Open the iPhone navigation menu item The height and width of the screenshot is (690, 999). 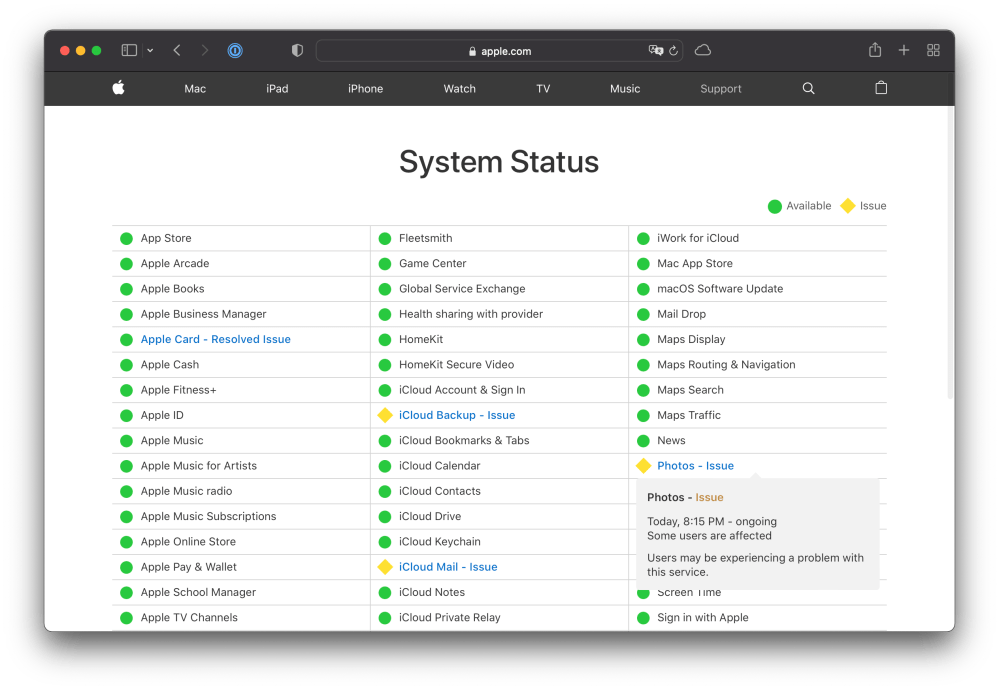pos(365,89)
